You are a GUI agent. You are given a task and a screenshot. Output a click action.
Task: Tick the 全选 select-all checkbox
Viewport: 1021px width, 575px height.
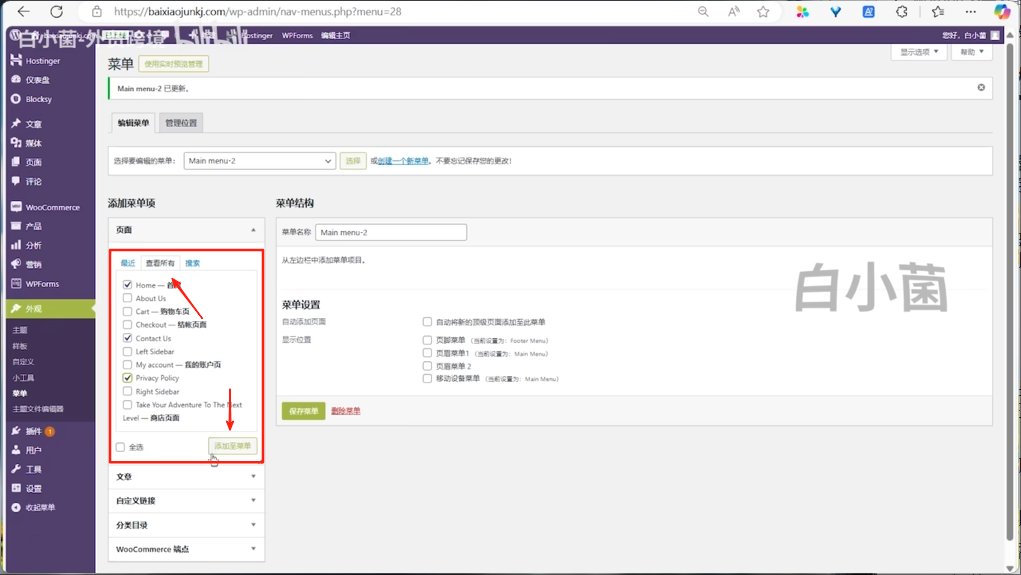point(120,447)
